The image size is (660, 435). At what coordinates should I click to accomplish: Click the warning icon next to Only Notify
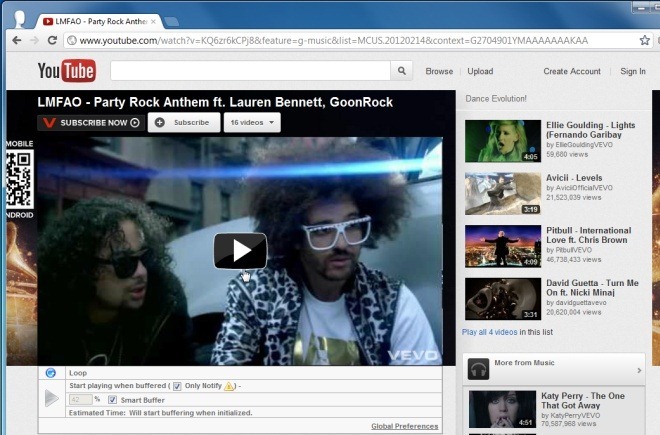tap(229, 386)
